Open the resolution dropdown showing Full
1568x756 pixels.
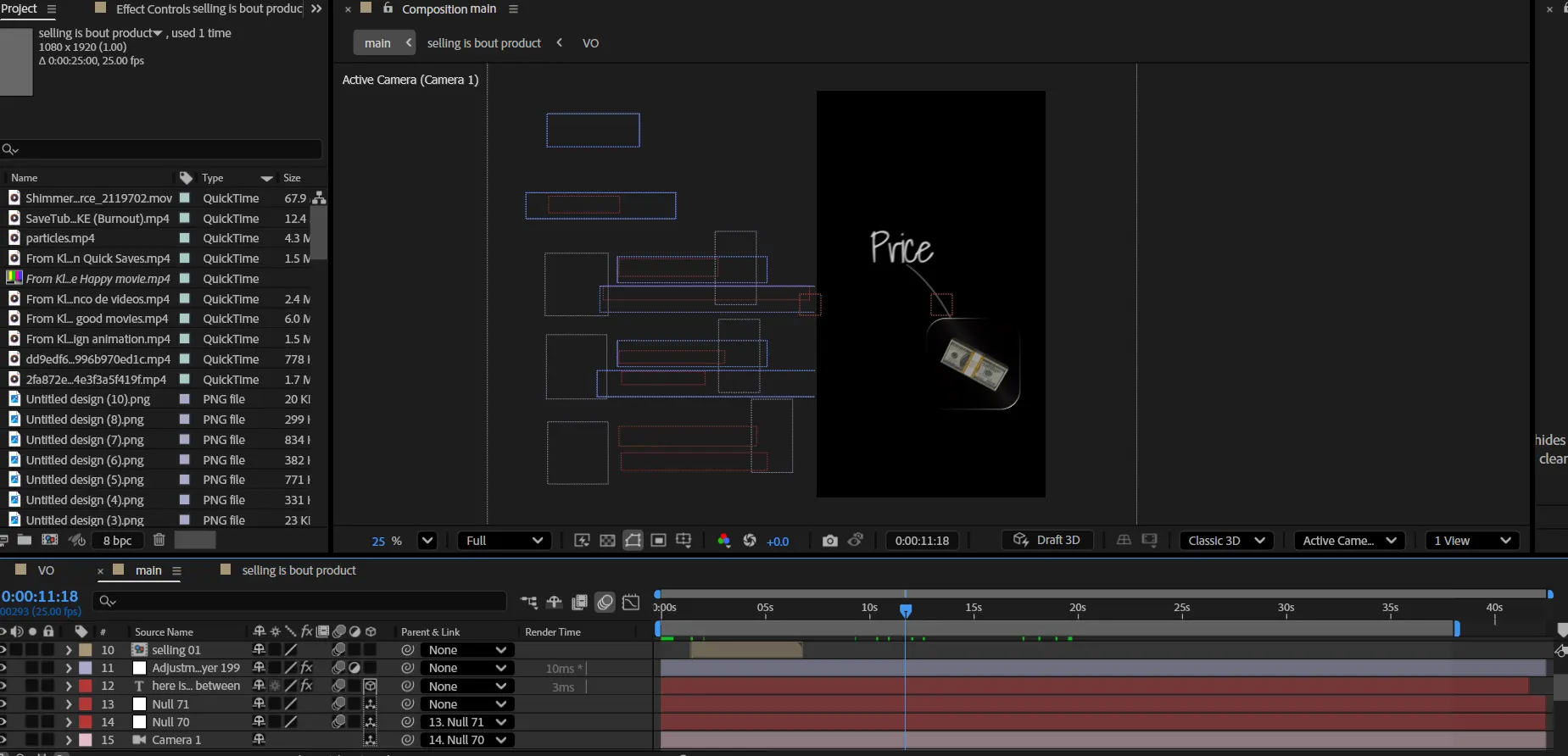(x=504, y=541)
